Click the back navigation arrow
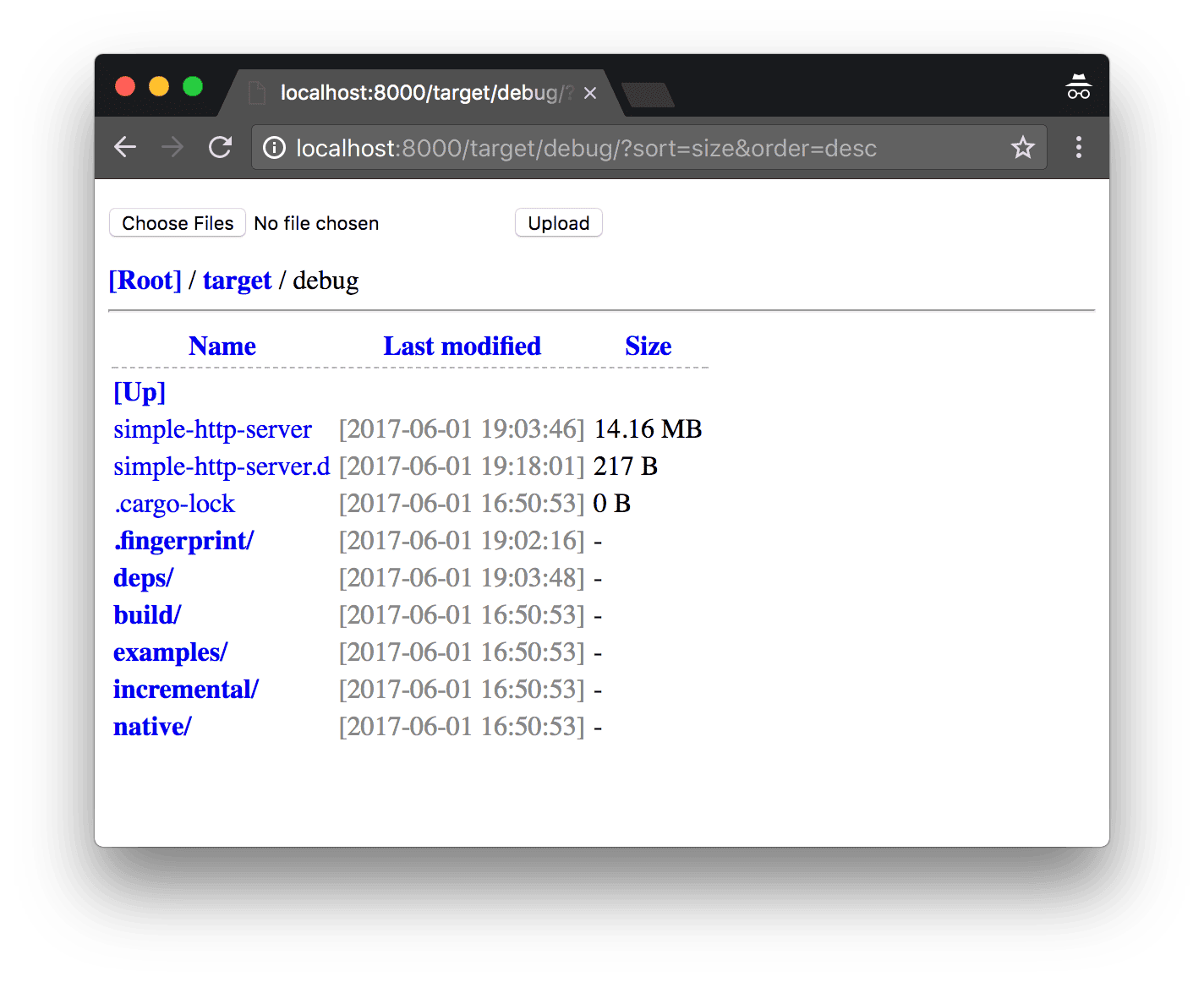 point(124,147)
